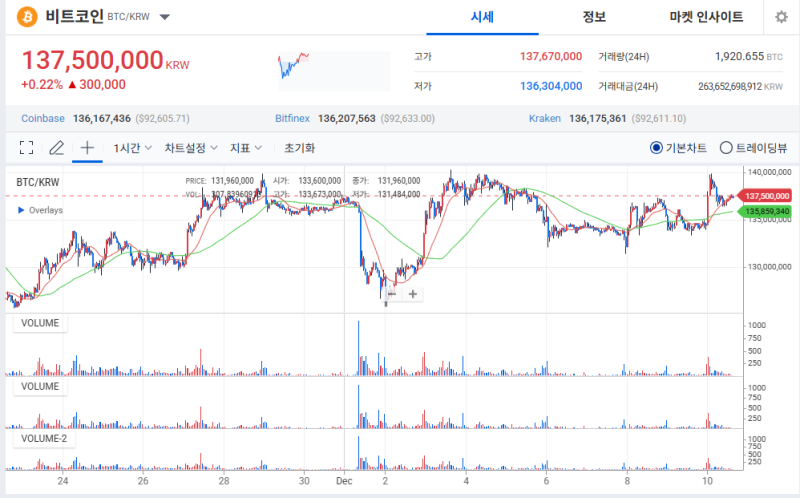Image resolution: width=800 pixels, height=498 pixels.
Task: Select the crosshair cursor tool
Action: point(87,148)
